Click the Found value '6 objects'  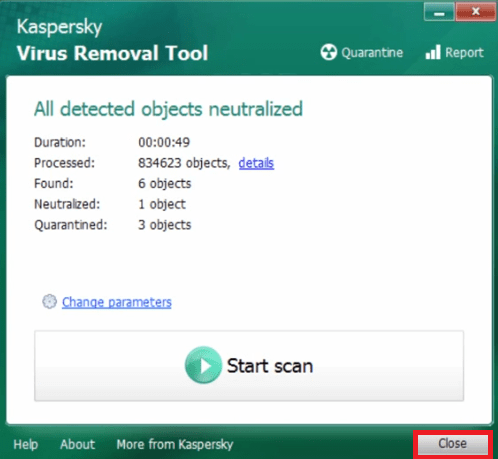tap(165, 184)
